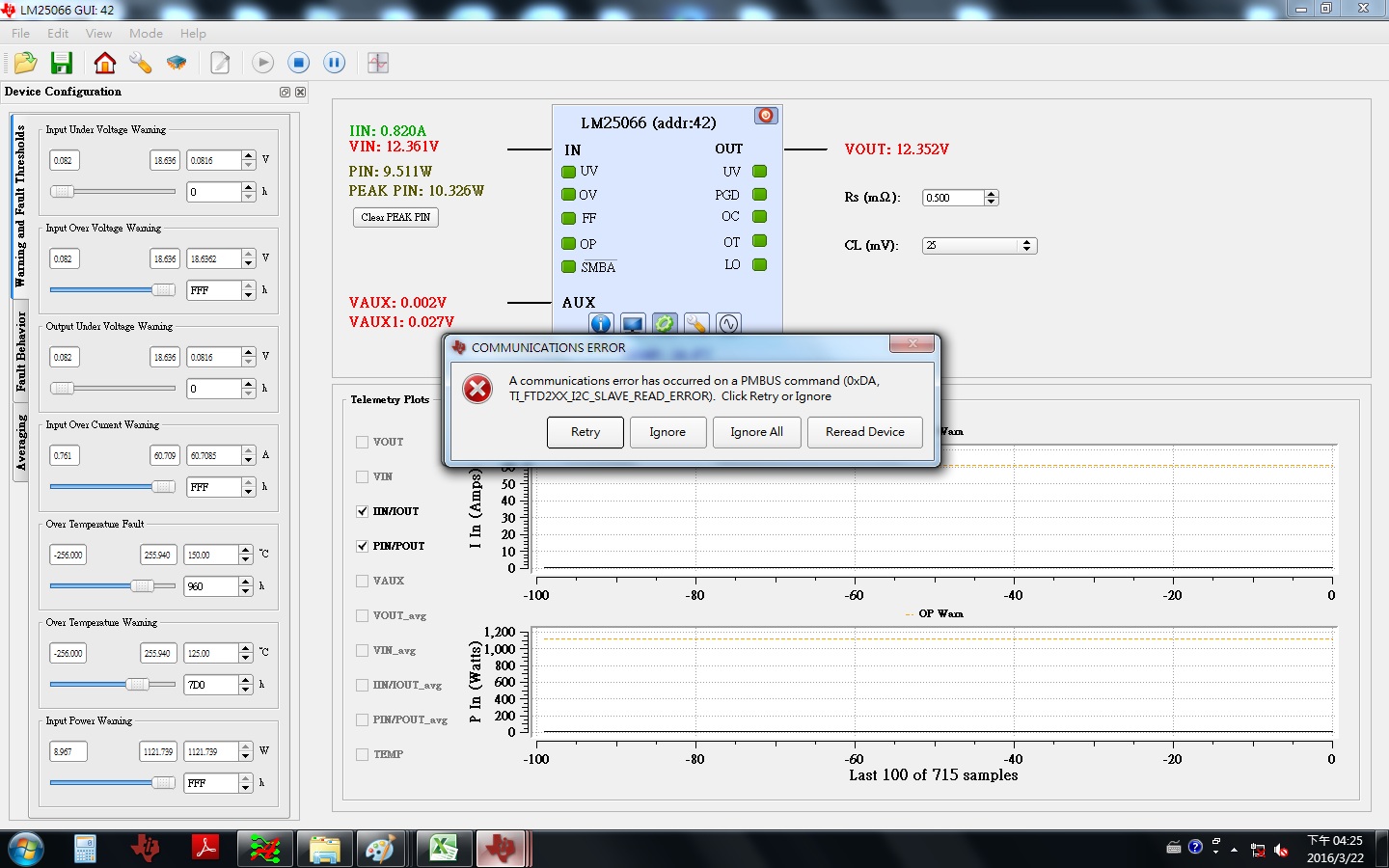The image size is (1389, 868).
Task: Enable the VIN telemetry plot checkbox
Action: coord(363,476)
